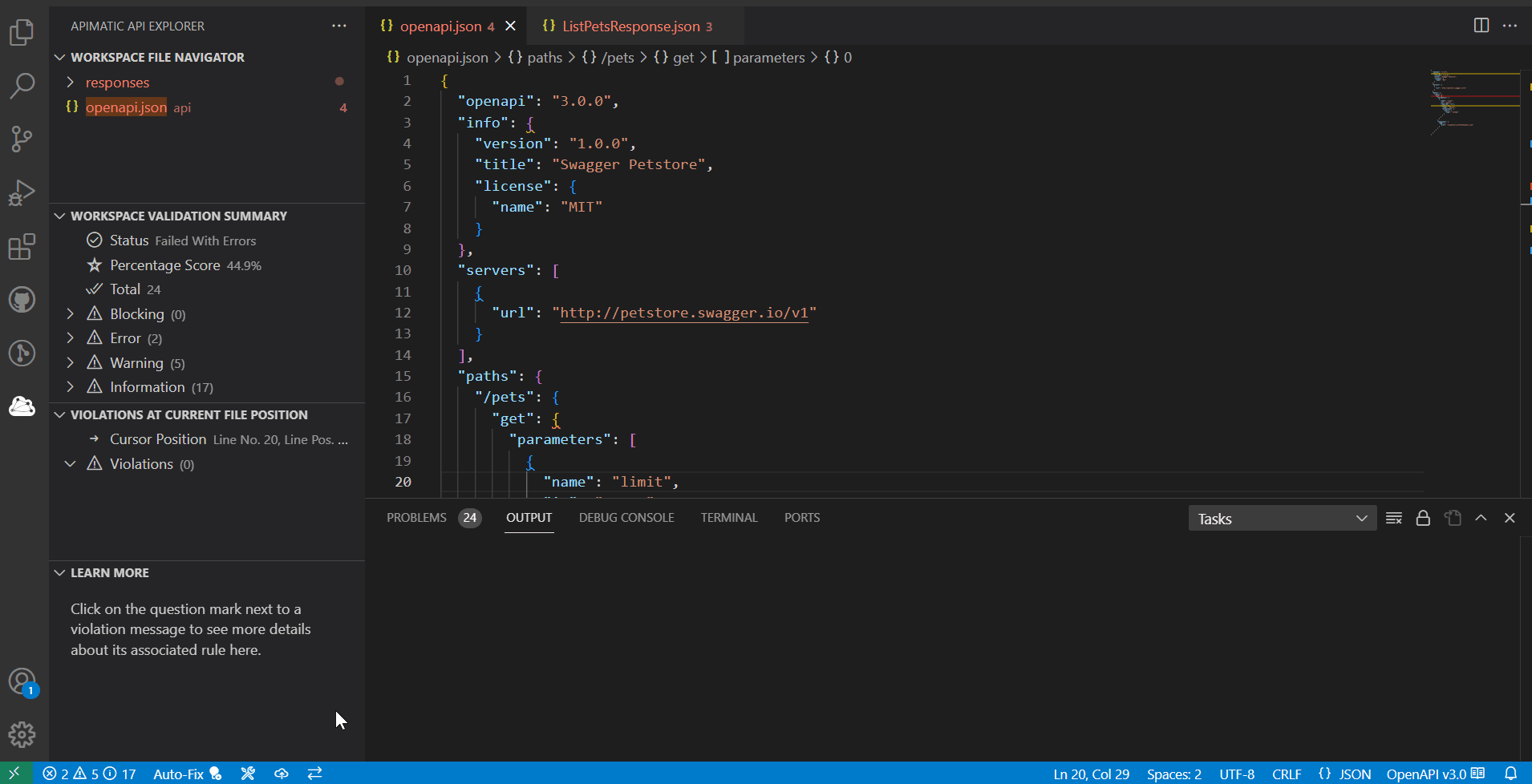The image size is (1532, 784).
Task: Toggle Output auto-scrolling lock
Action: pos(1422,518)
